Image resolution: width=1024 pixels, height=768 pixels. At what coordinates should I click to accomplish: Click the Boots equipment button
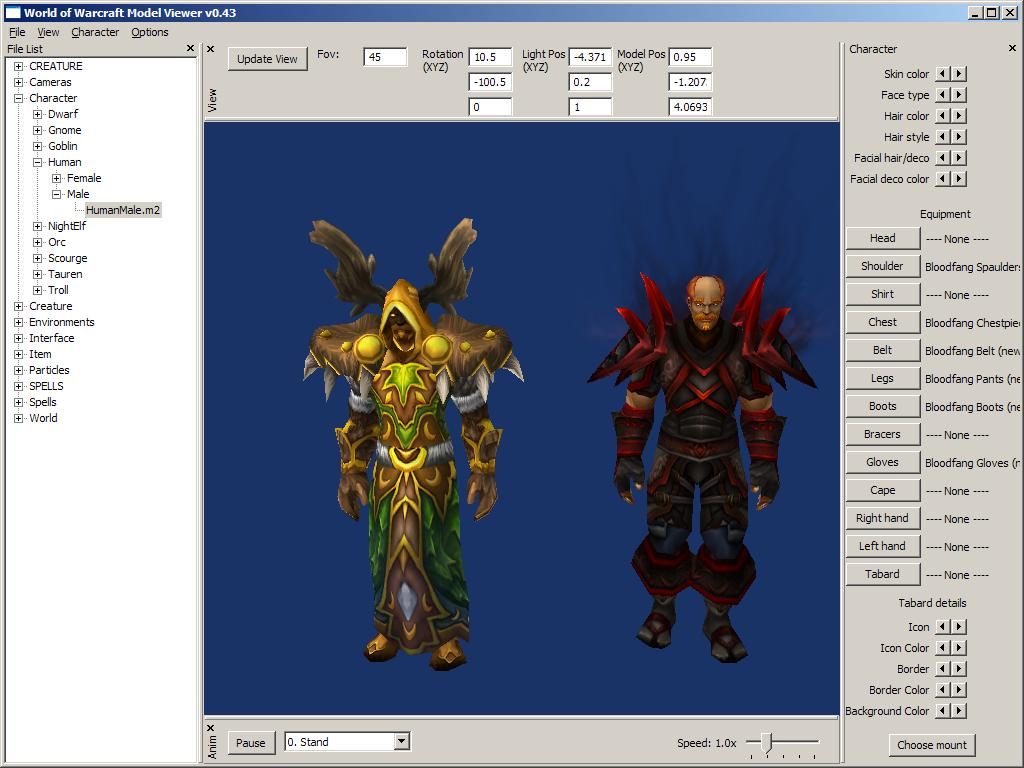click(882, 406)
